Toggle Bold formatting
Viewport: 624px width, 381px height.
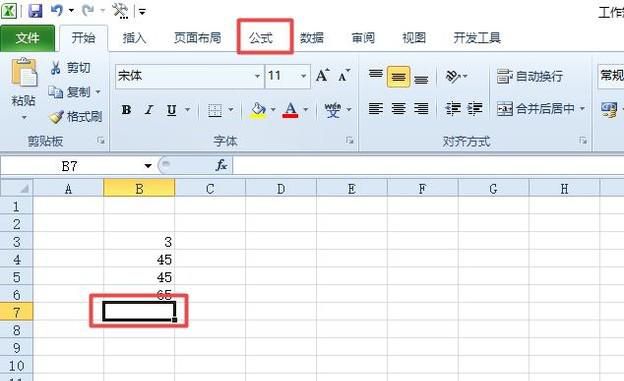[127, 109]
